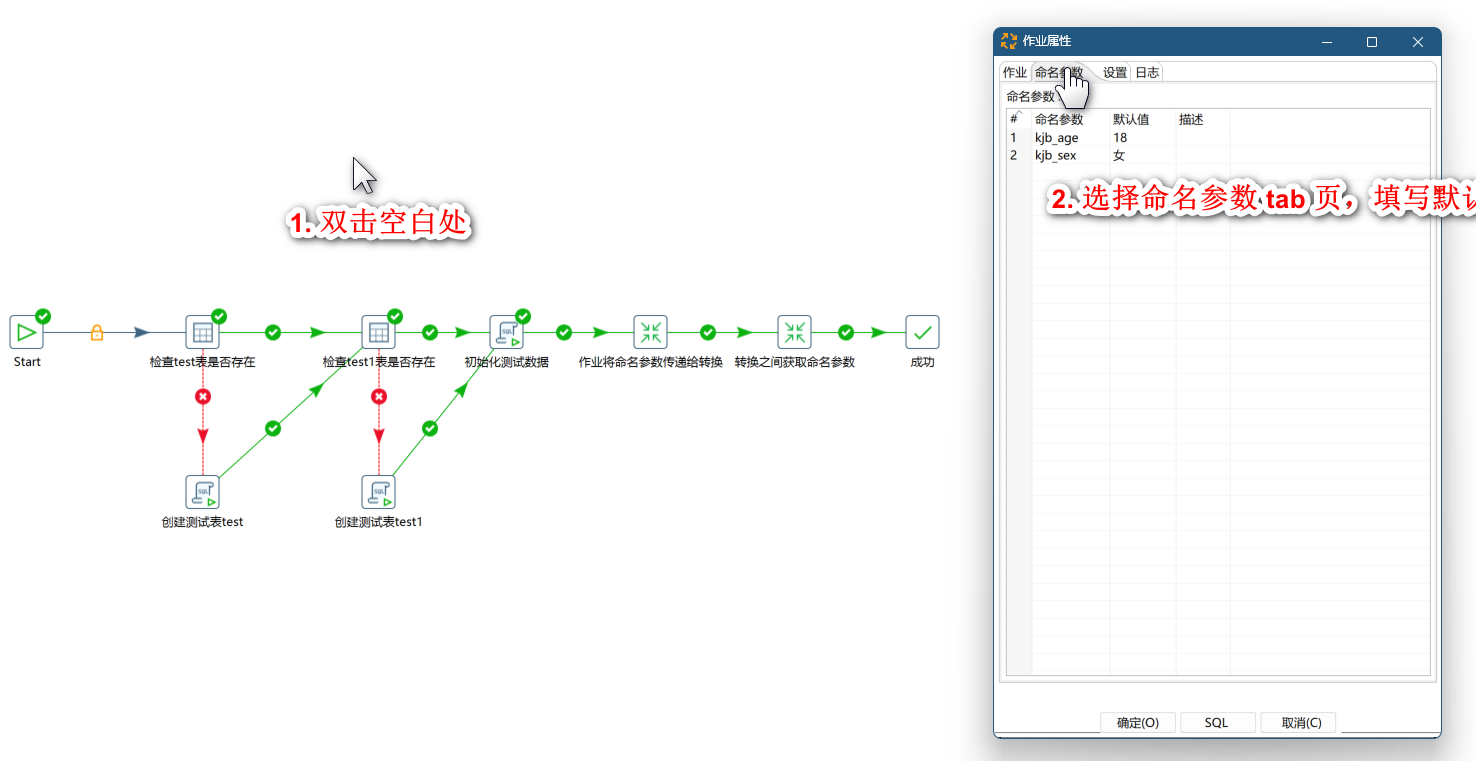Click the orange lock icon on the hop
1476x761 pixels.
pos(97,332)
